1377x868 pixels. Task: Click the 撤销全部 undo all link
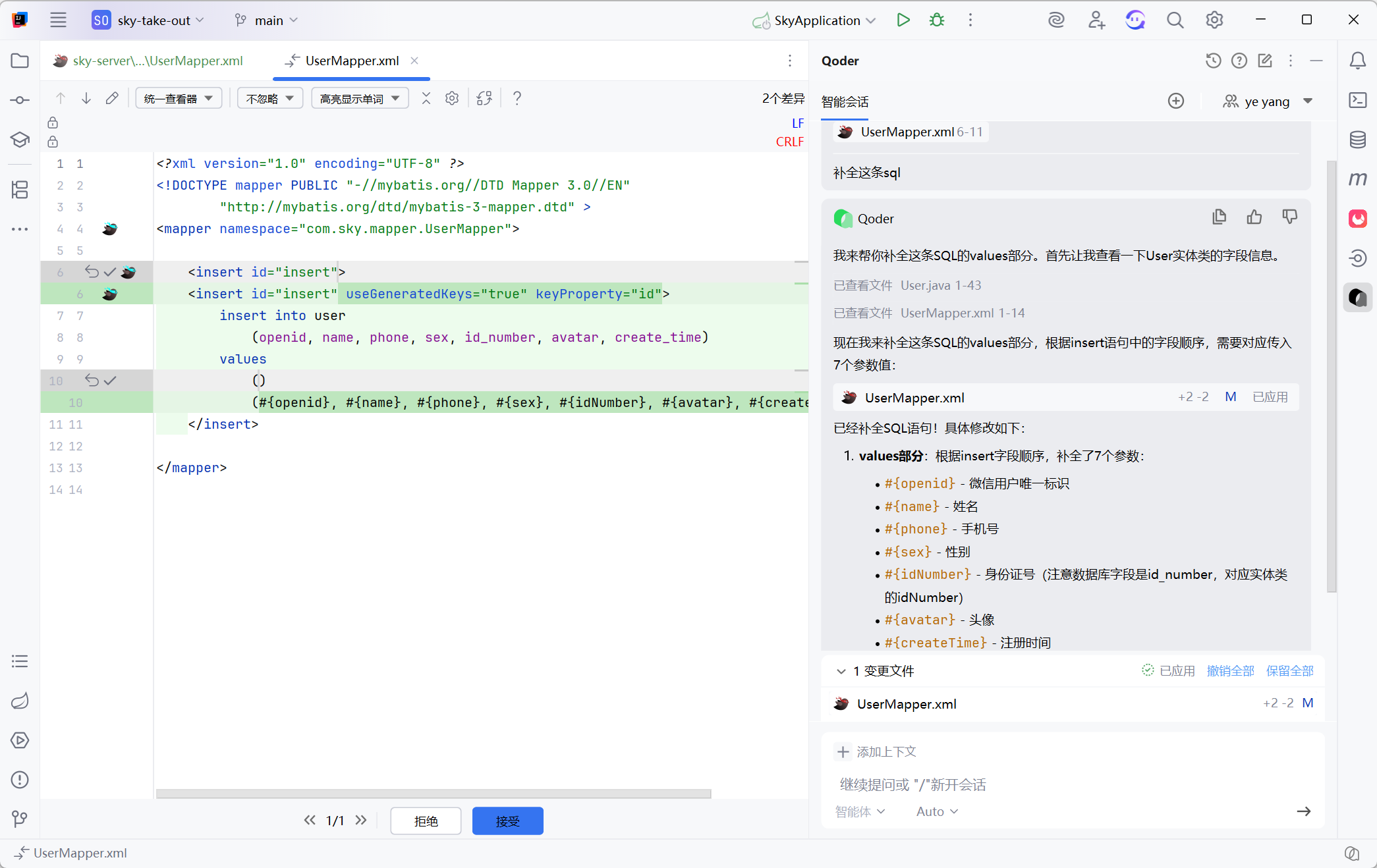tap(1230, 671)
